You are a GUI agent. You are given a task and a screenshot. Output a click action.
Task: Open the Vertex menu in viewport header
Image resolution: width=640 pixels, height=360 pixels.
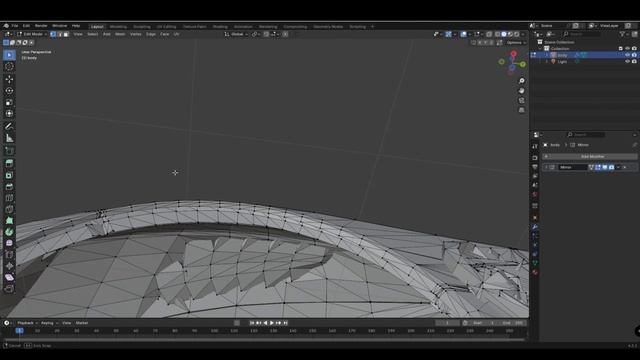(136, 34)
